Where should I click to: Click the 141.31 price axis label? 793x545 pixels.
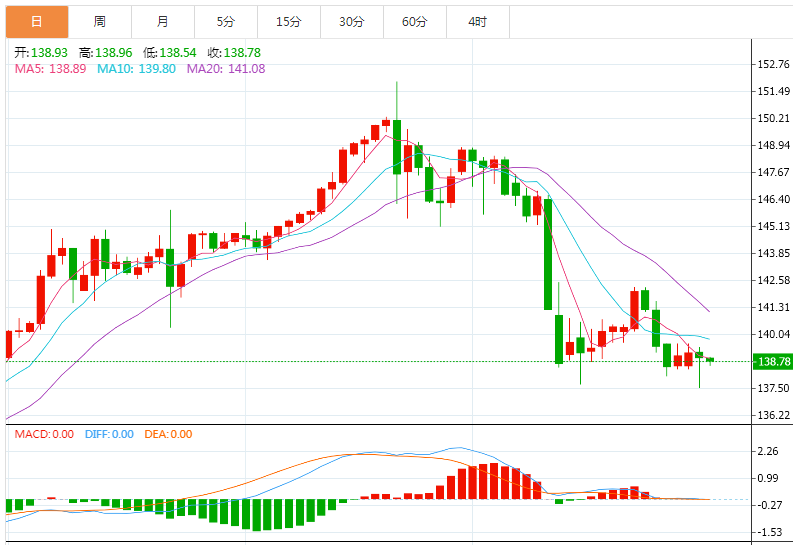tap(773, 307)
